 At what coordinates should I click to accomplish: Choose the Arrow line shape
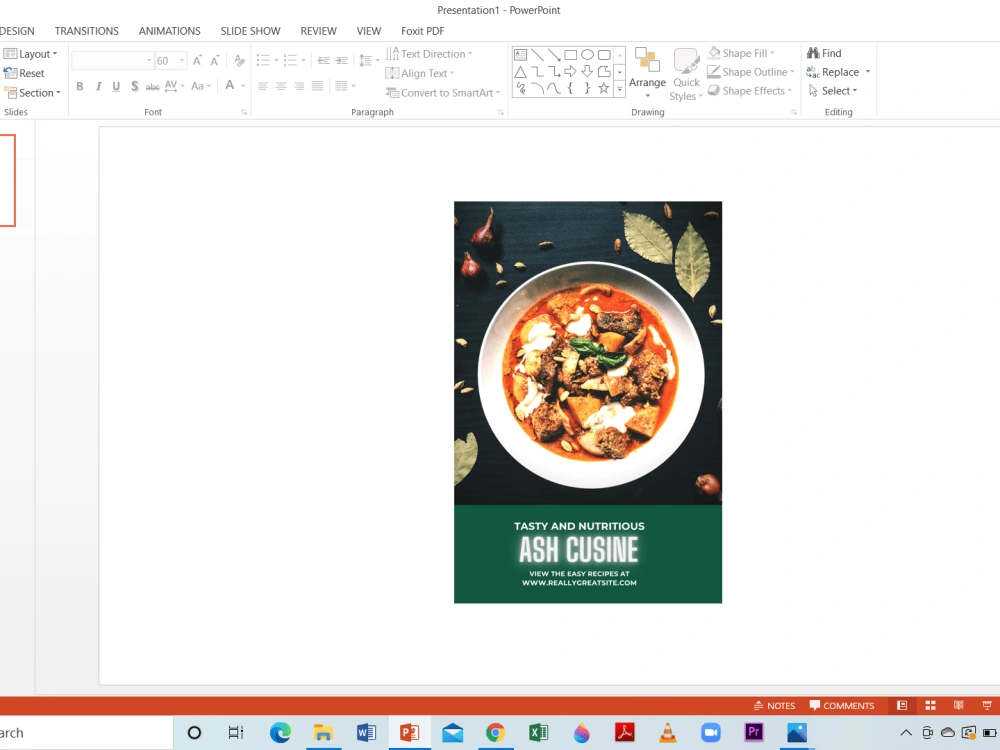coord(554,55)
